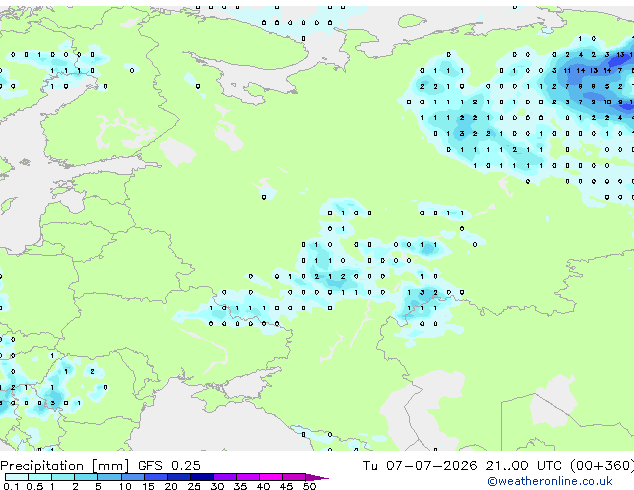The height and width of the screenshot is (490, 634).
Task: Click the 35–40 mm legend swatch
Action: point(248,477)
